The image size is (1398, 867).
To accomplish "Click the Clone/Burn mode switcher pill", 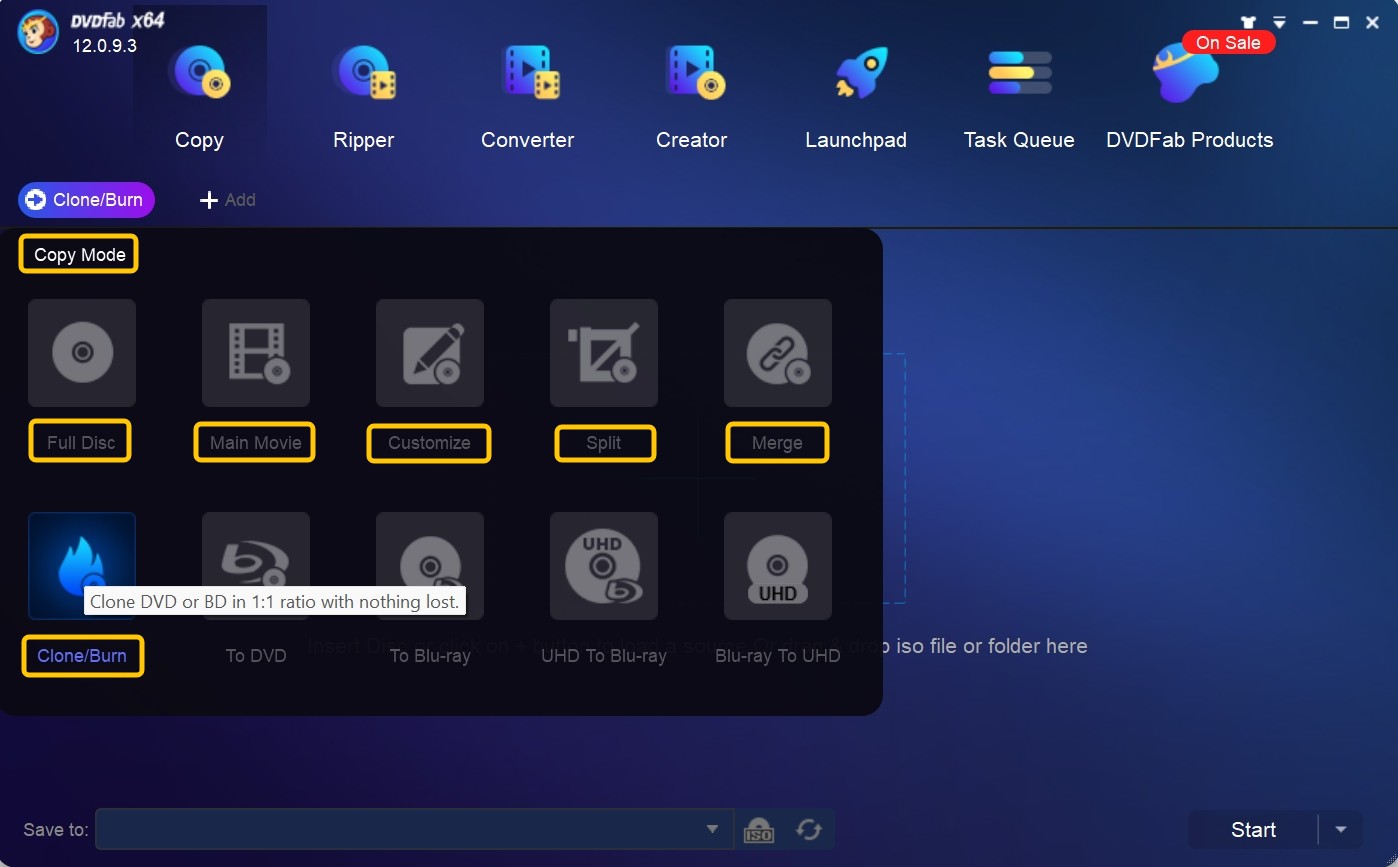I will [x=86, y=200].
